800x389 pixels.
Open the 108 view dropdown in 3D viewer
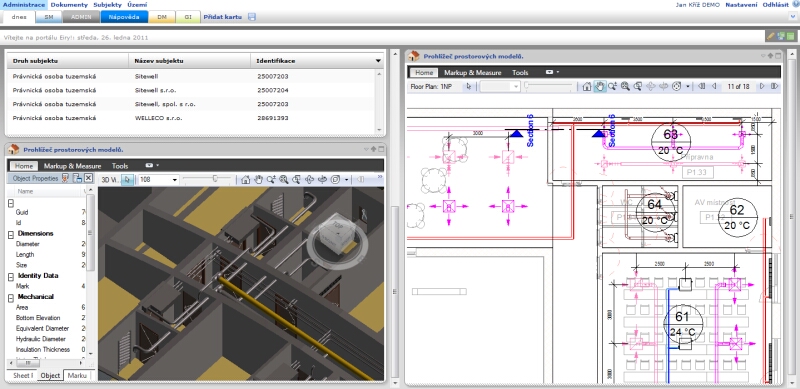click(x=174, y=180)
